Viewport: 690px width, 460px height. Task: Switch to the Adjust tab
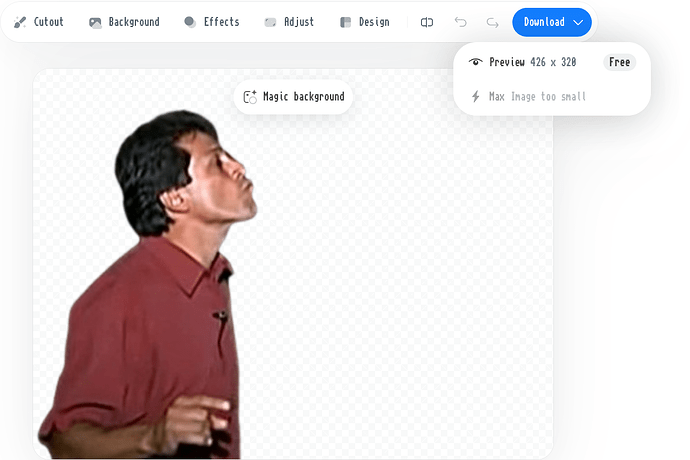coord(298,22)
